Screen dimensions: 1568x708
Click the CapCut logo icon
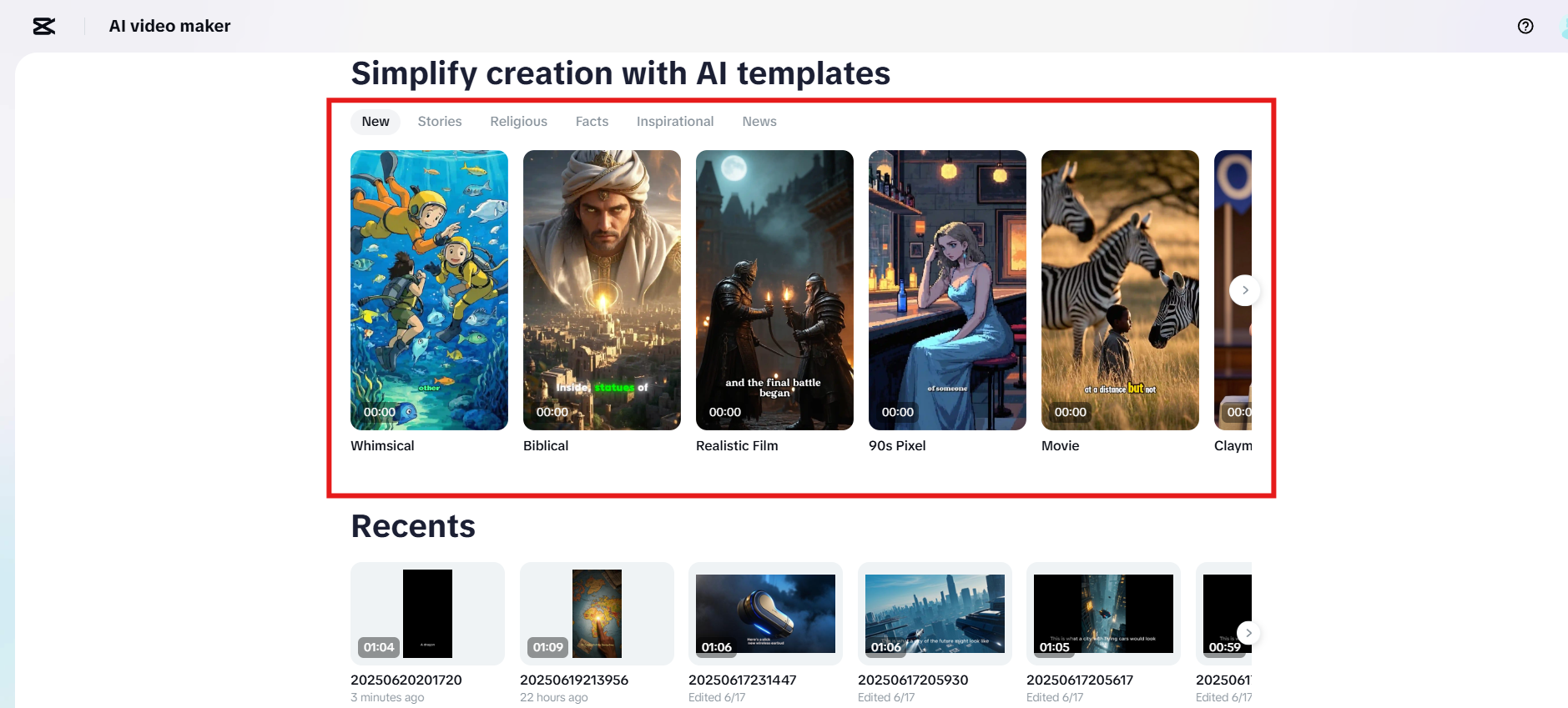coord(44,27)
